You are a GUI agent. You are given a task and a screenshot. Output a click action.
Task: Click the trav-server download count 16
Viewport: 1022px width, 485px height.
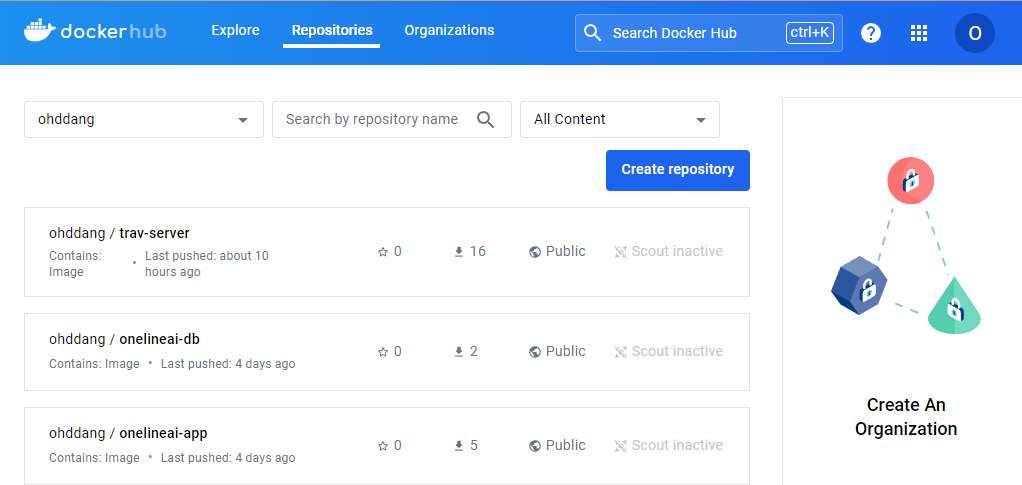(478, 252)
